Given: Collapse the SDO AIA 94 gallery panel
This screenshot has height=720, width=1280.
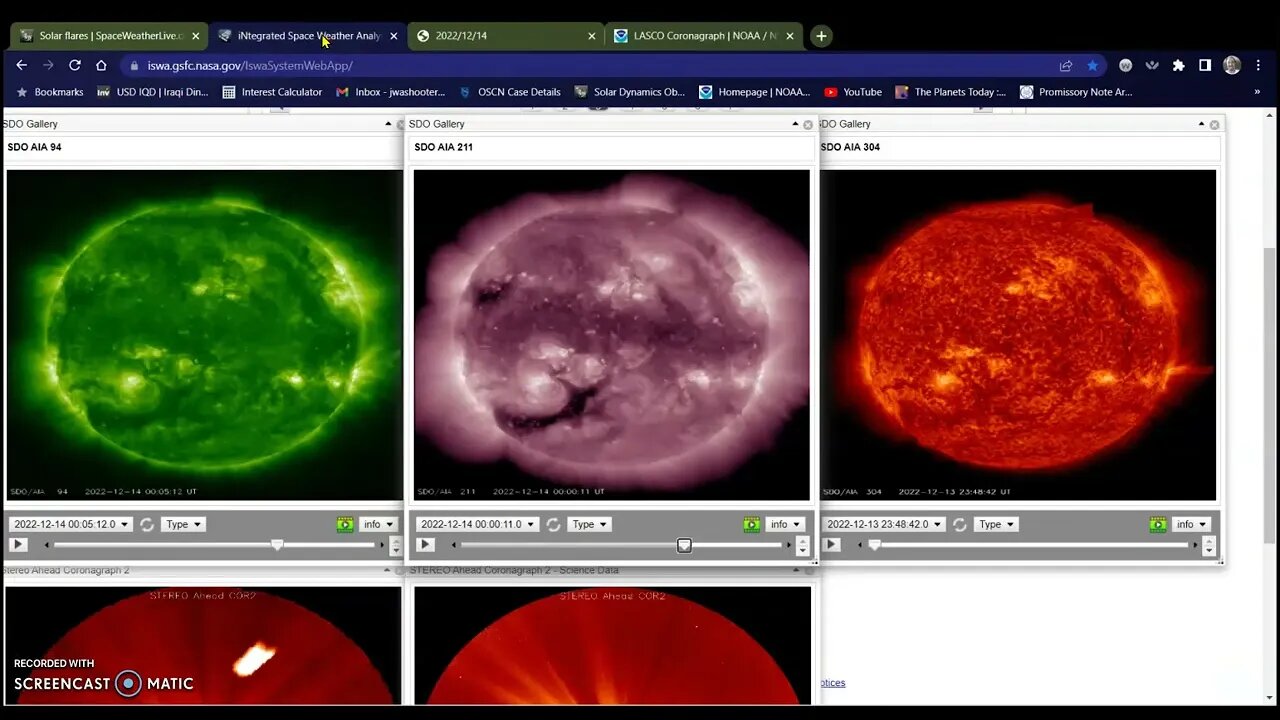Looking at the screenshot, I should [388, 124].
